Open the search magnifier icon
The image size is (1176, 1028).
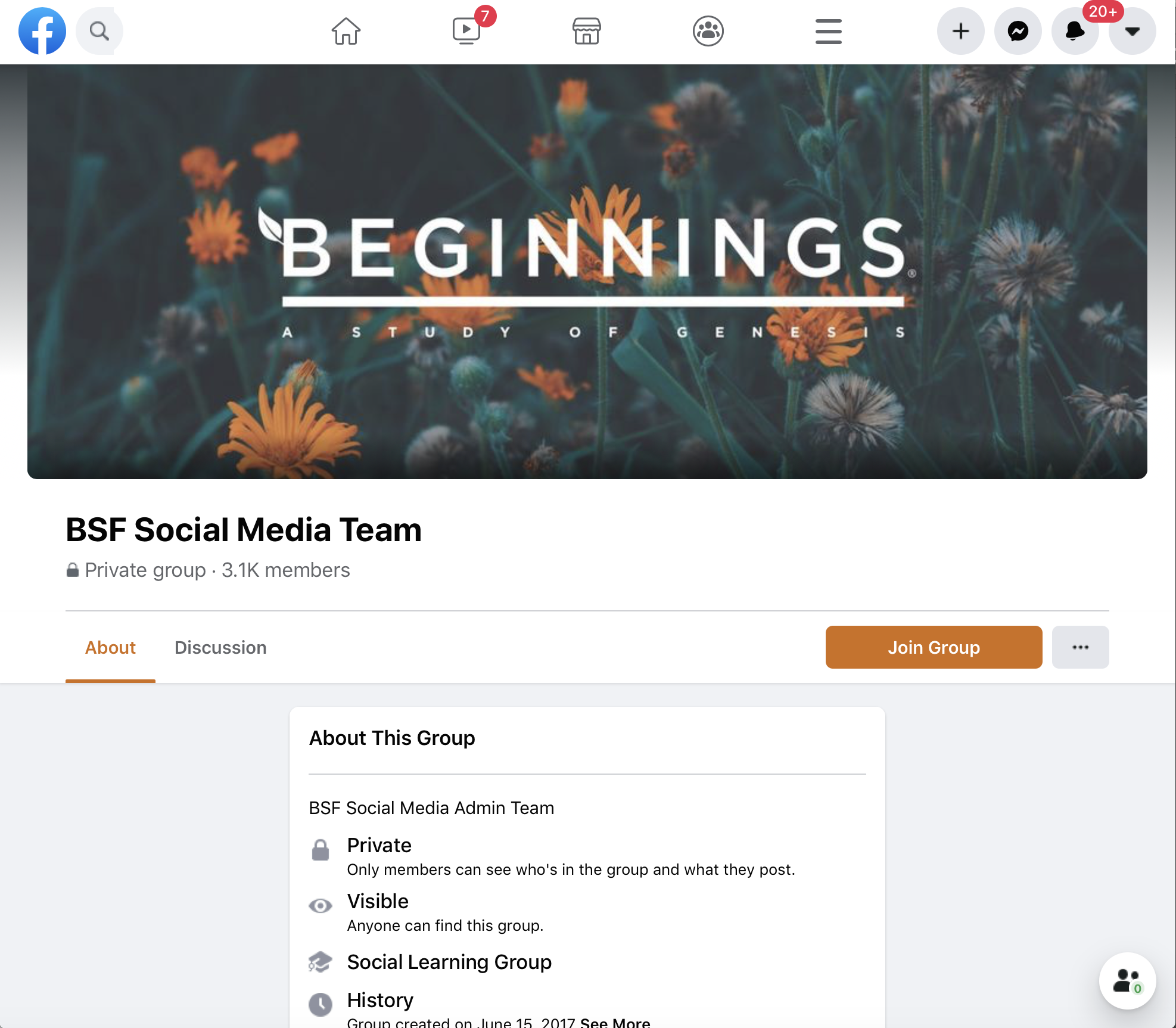[99, 31]
